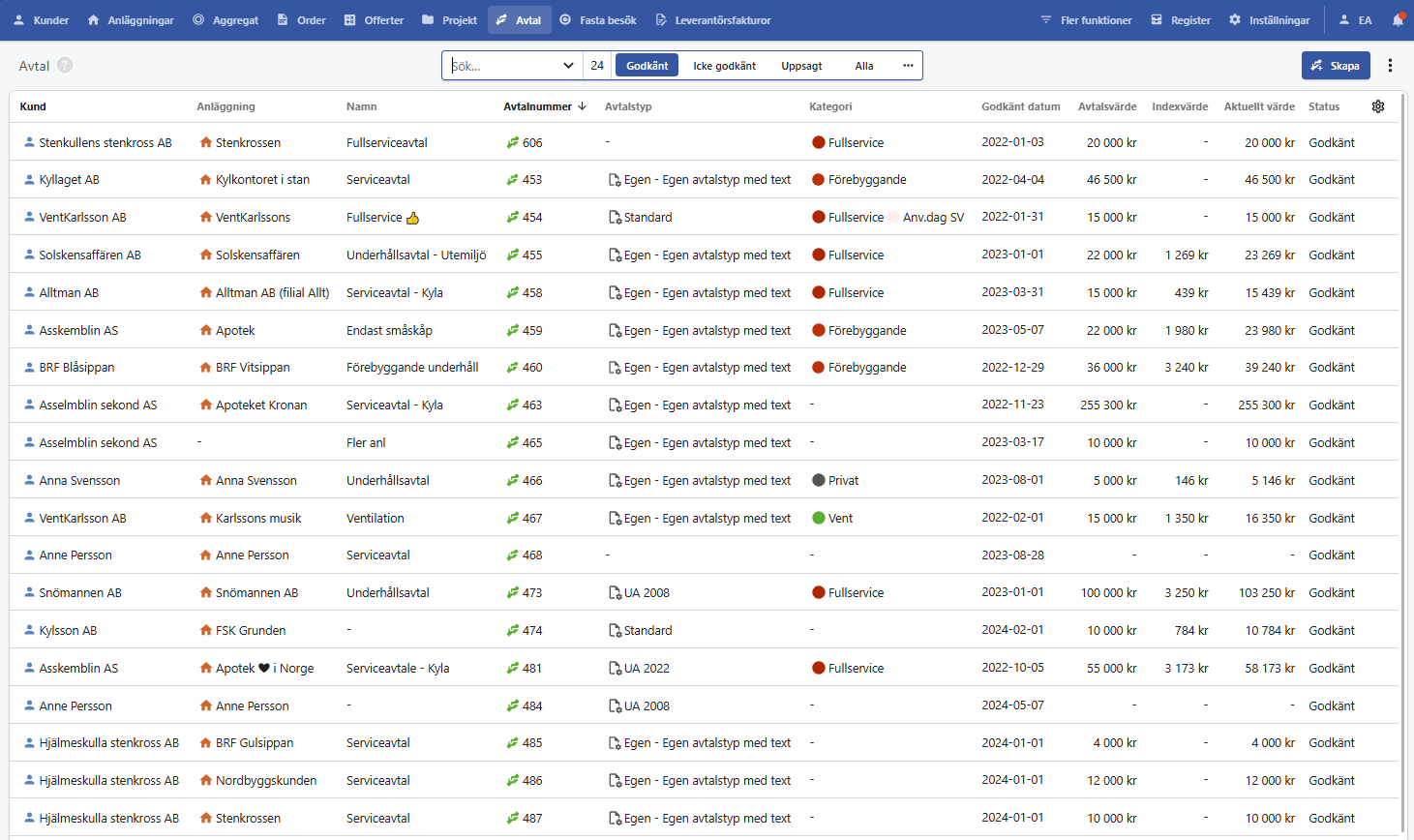1414x840 pixels.
Task: Switch filter to Uppsagt
Action: [801, 66]
